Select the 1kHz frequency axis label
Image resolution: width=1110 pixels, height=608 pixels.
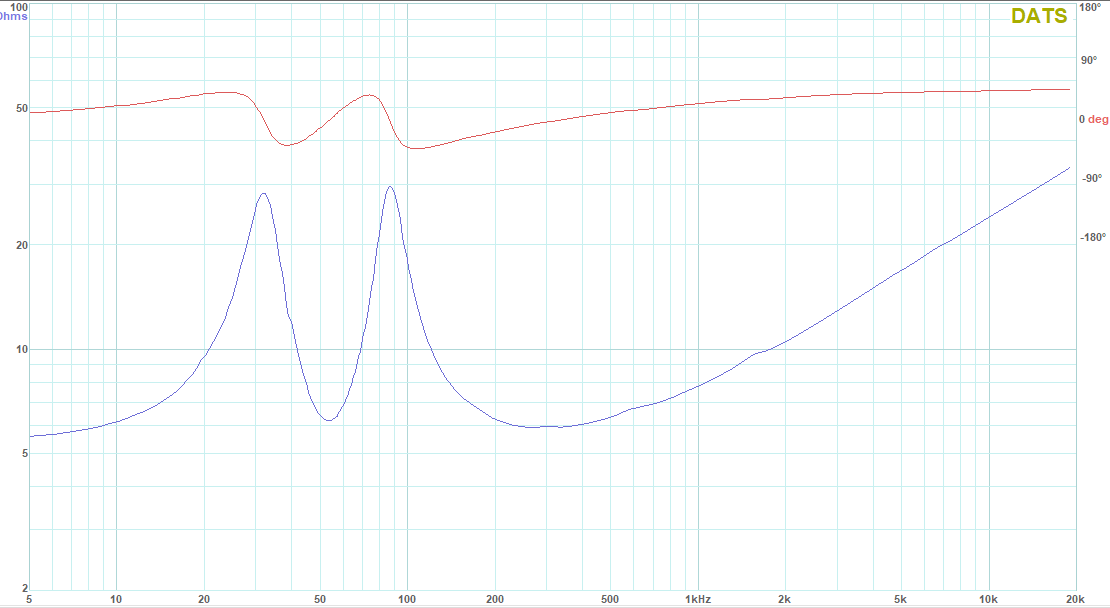click(697, 599)
